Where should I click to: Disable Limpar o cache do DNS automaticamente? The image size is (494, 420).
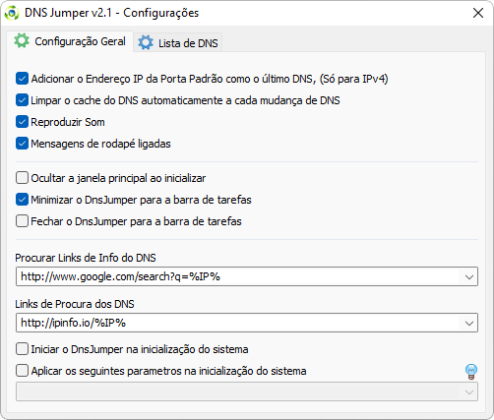pos(22,100)
